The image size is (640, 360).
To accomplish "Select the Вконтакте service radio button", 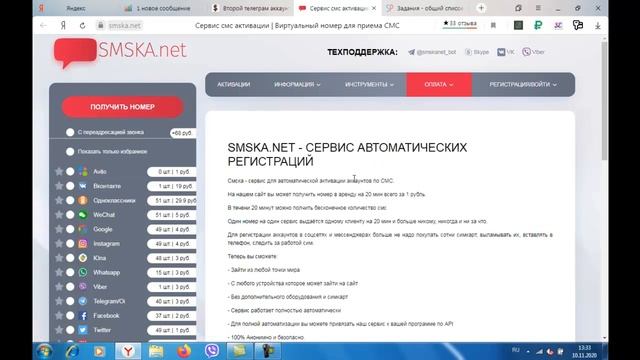I will click(70, 186).
